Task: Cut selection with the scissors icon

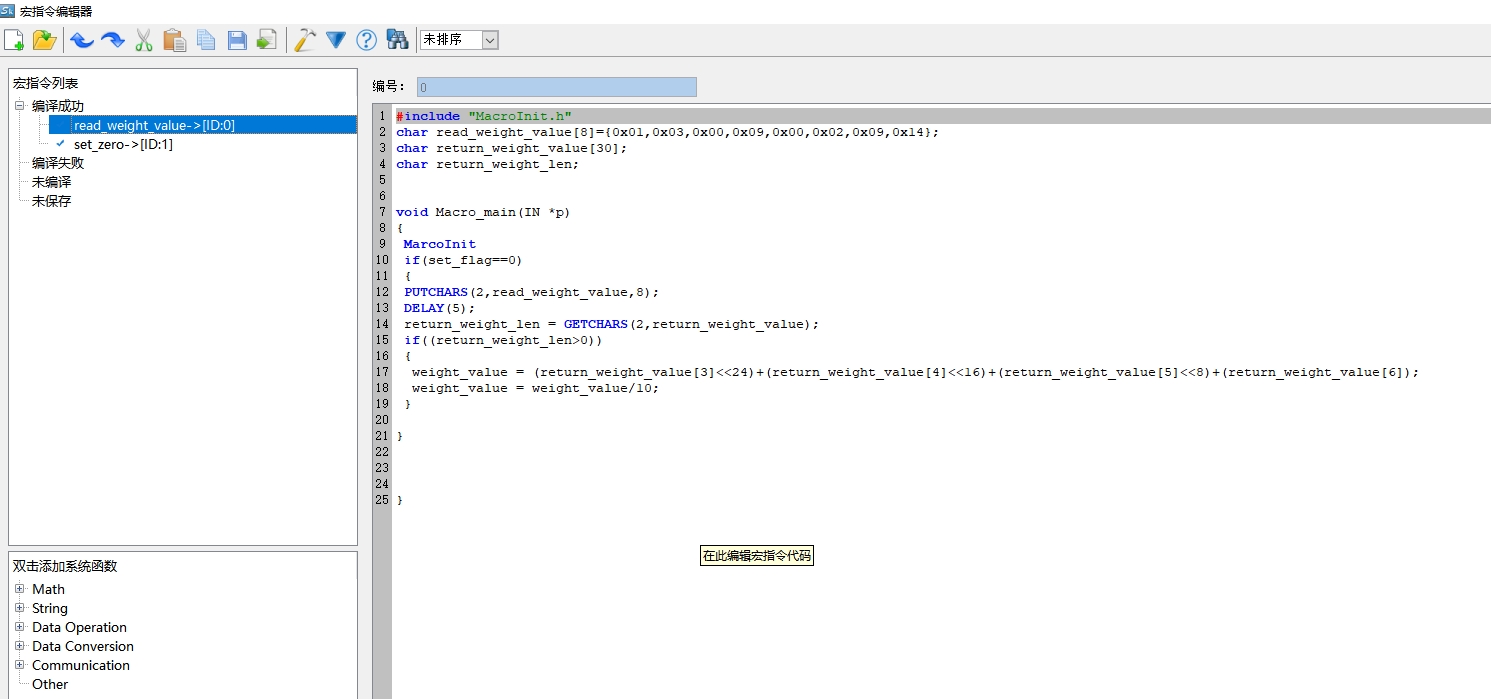Action: (144, 40)
